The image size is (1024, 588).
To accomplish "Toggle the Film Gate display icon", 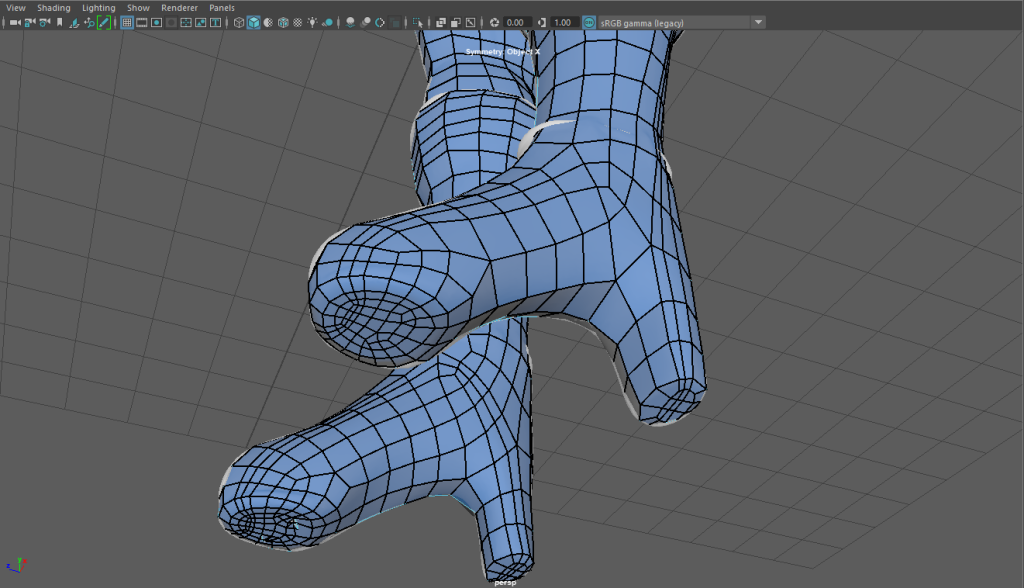I will (x=142, y=22).
